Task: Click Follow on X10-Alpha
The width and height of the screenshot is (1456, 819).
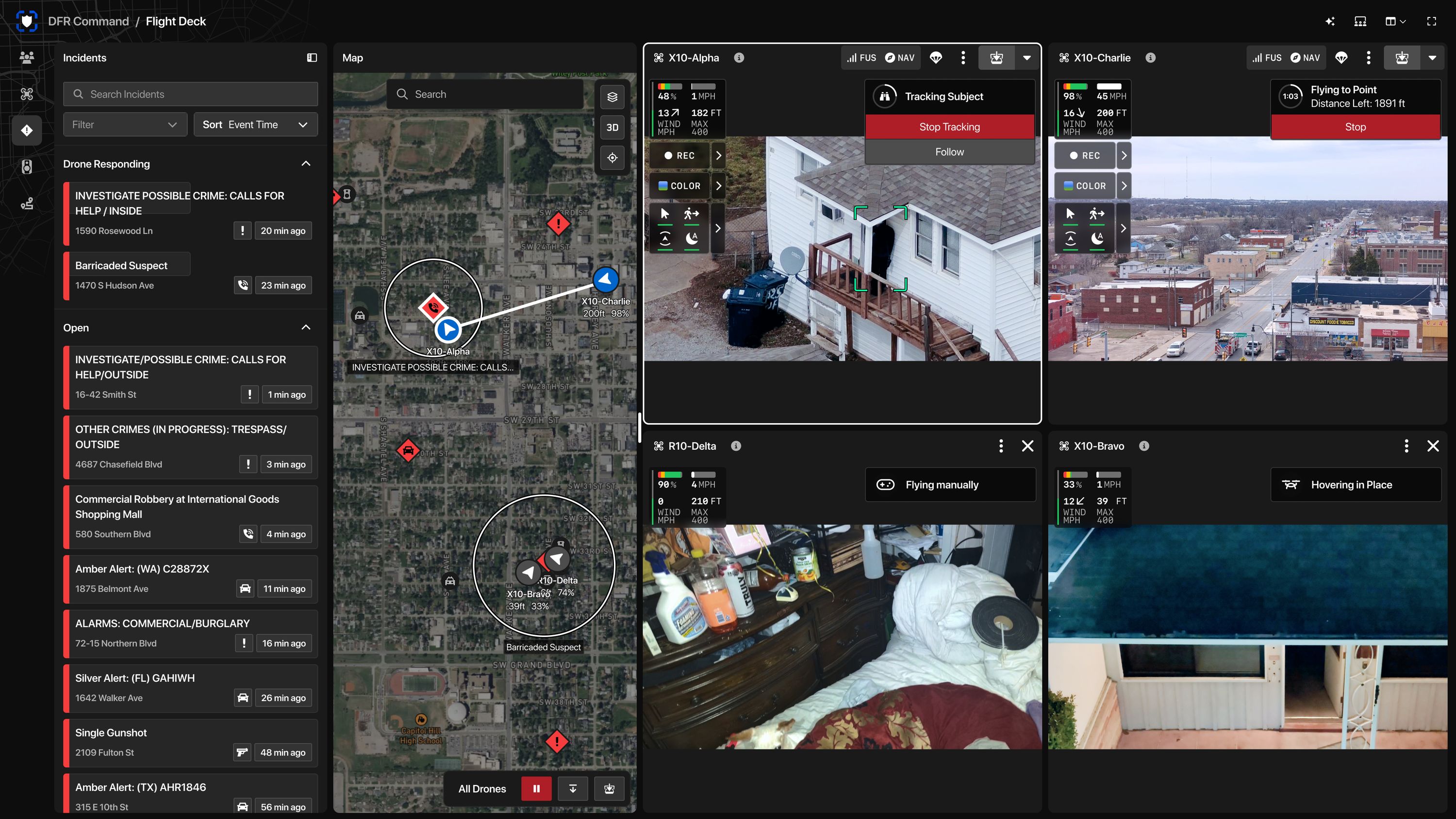Action: 950,151
